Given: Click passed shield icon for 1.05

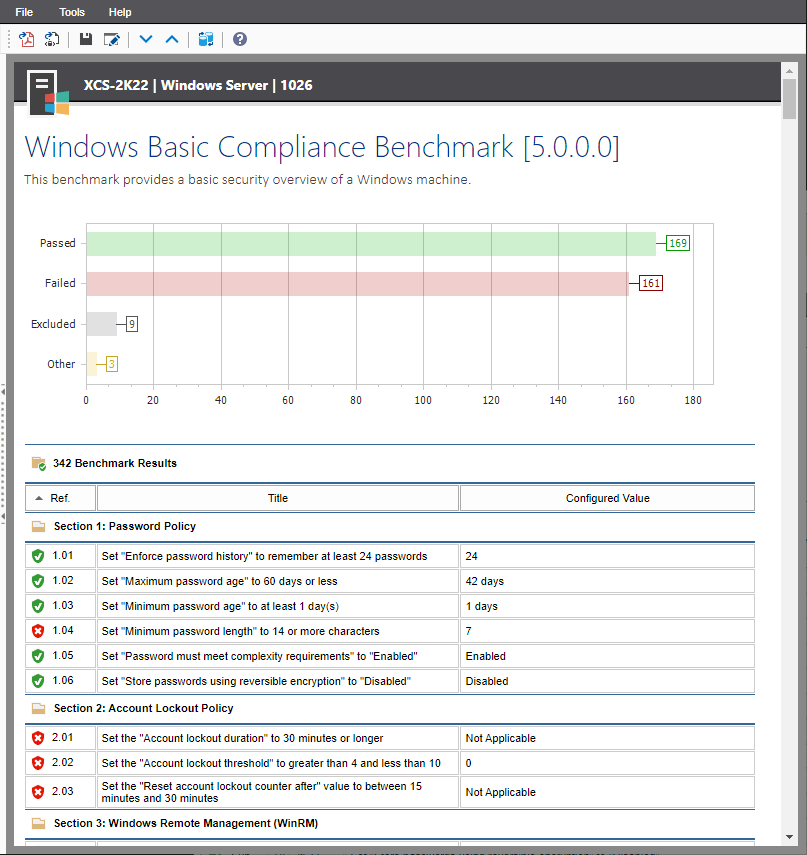Looking at the screenshot, I should pos(38,656).
